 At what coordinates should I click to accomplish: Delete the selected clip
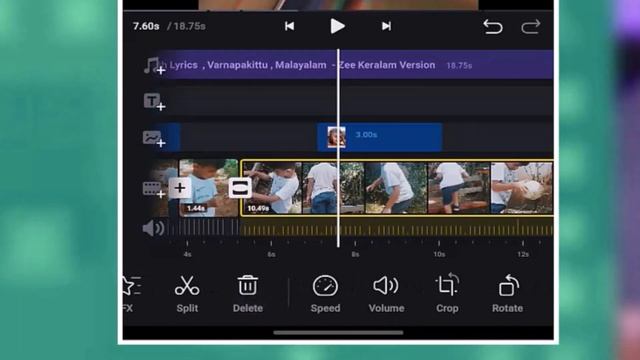(x=248, y=294)
